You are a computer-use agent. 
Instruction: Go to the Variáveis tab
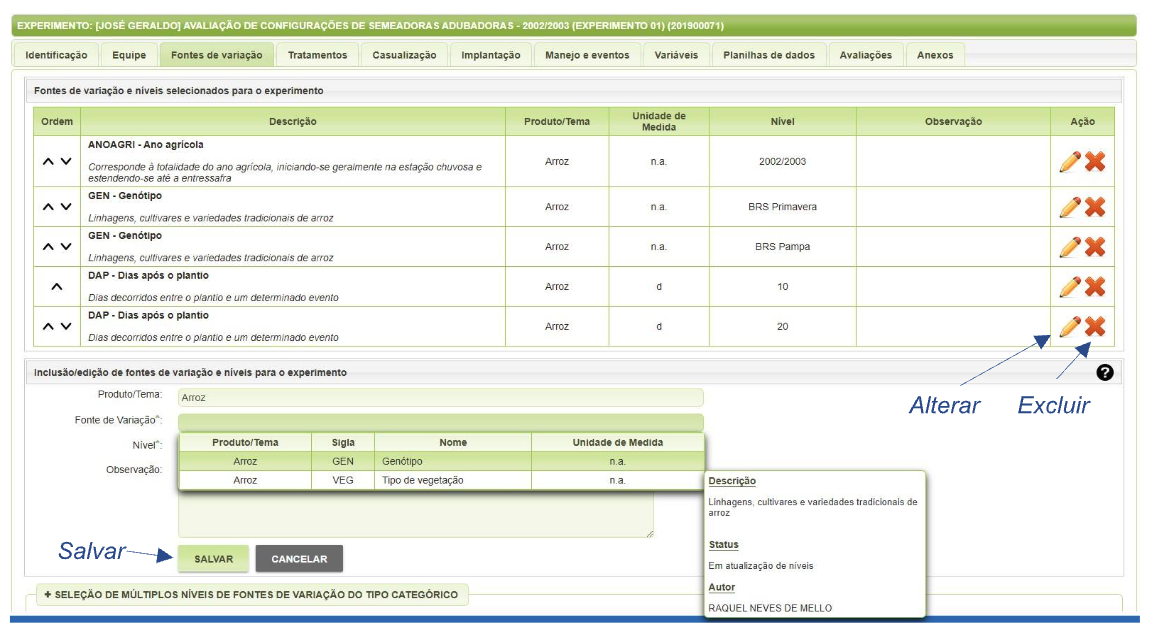(x=676, y=55)
